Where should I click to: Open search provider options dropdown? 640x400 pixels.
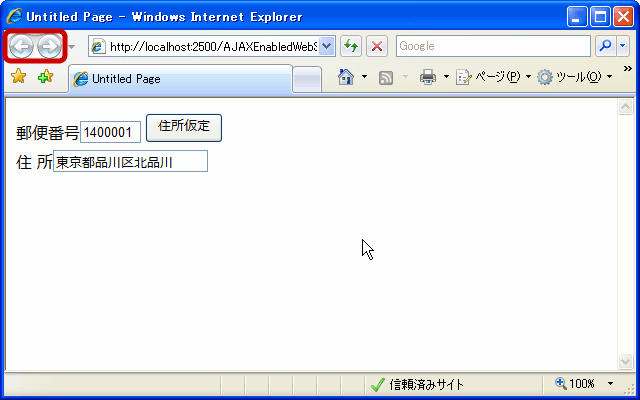point(622,46)
